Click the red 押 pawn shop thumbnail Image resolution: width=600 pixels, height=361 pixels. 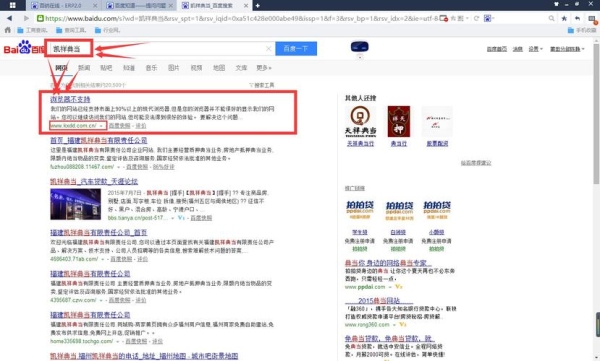399,122
